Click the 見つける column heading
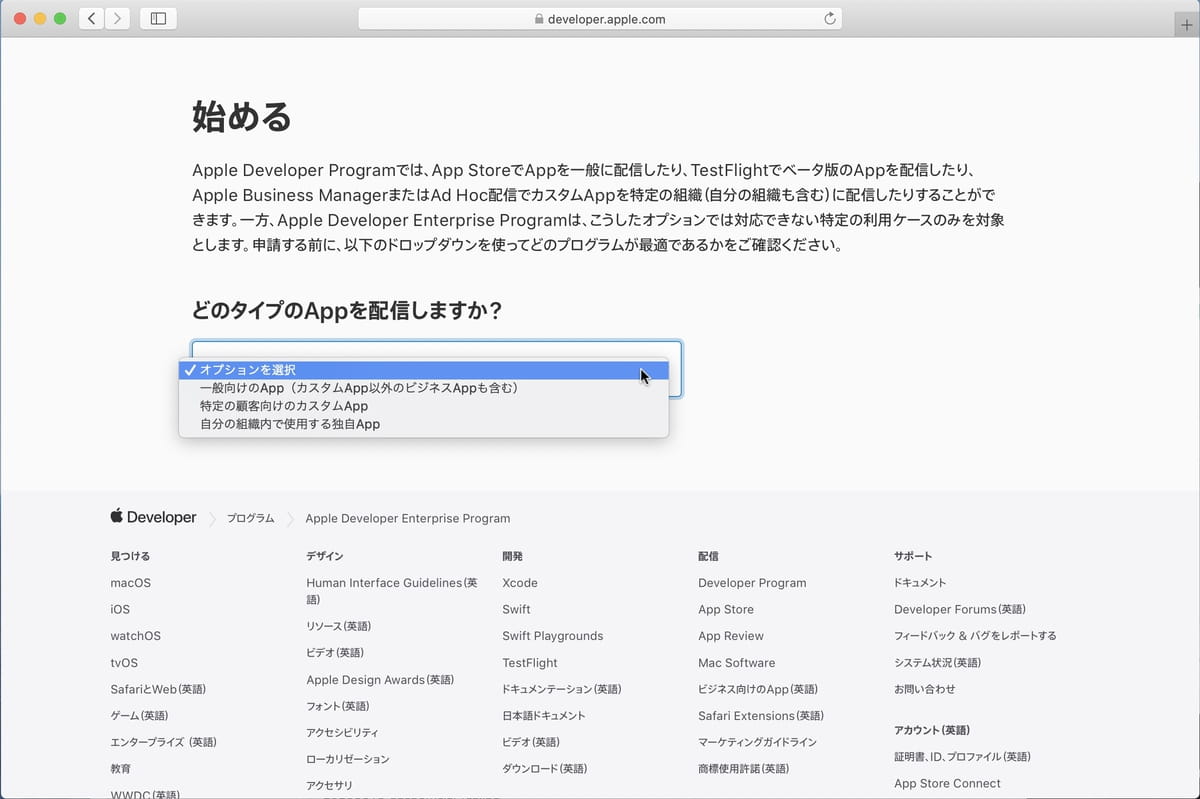Screen dimensions: 1200x799 [x=130, y=556]
